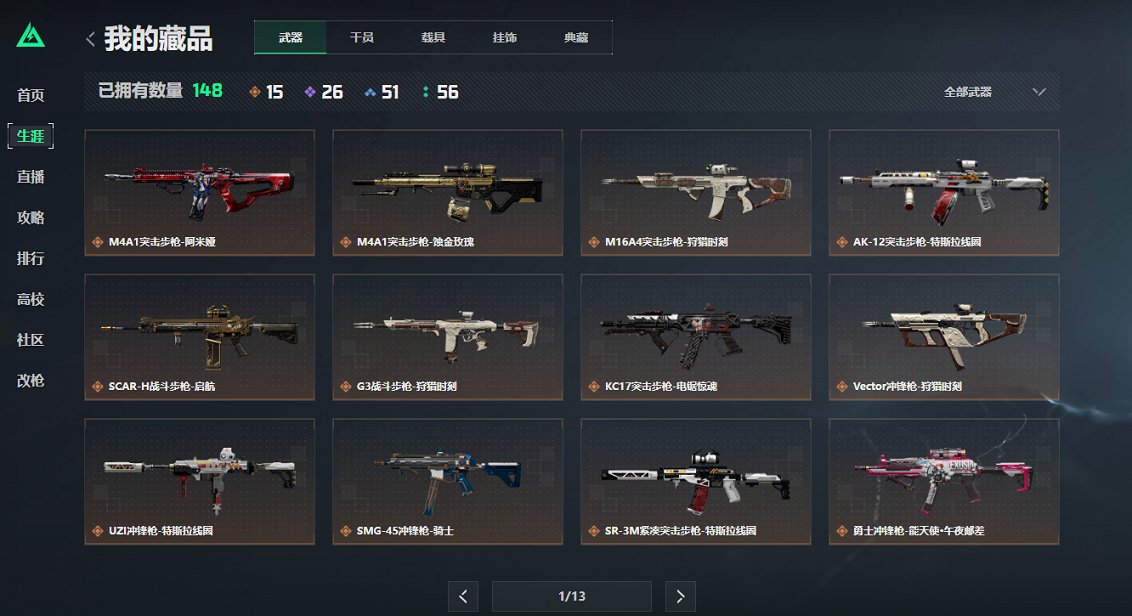Click the green triangle logo icon
This screenshot has height=616, width=1132.
pos(30,35)
